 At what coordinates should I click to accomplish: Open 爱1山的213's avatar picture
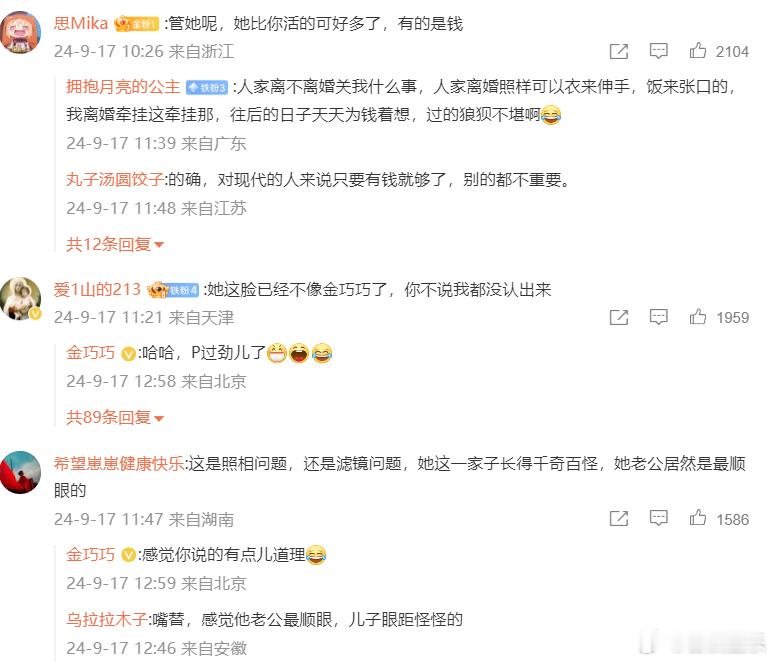(21, 298)
